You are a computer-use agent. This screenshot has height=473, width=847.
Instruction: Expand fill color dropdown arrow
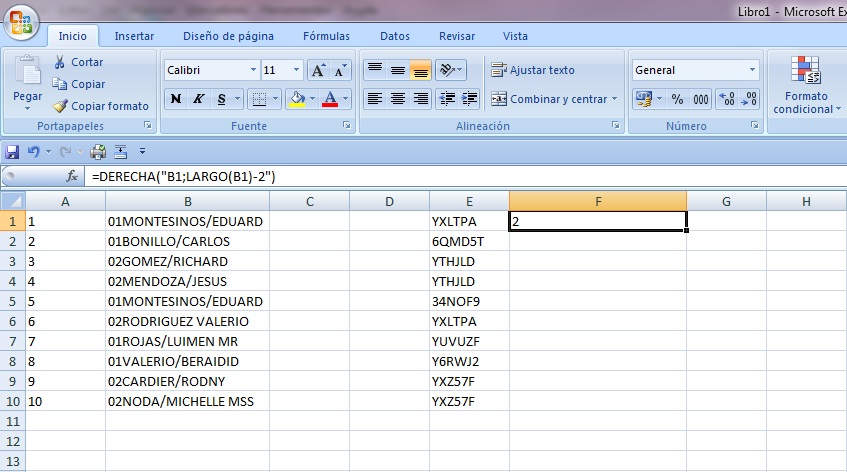[x=312, y=99]
